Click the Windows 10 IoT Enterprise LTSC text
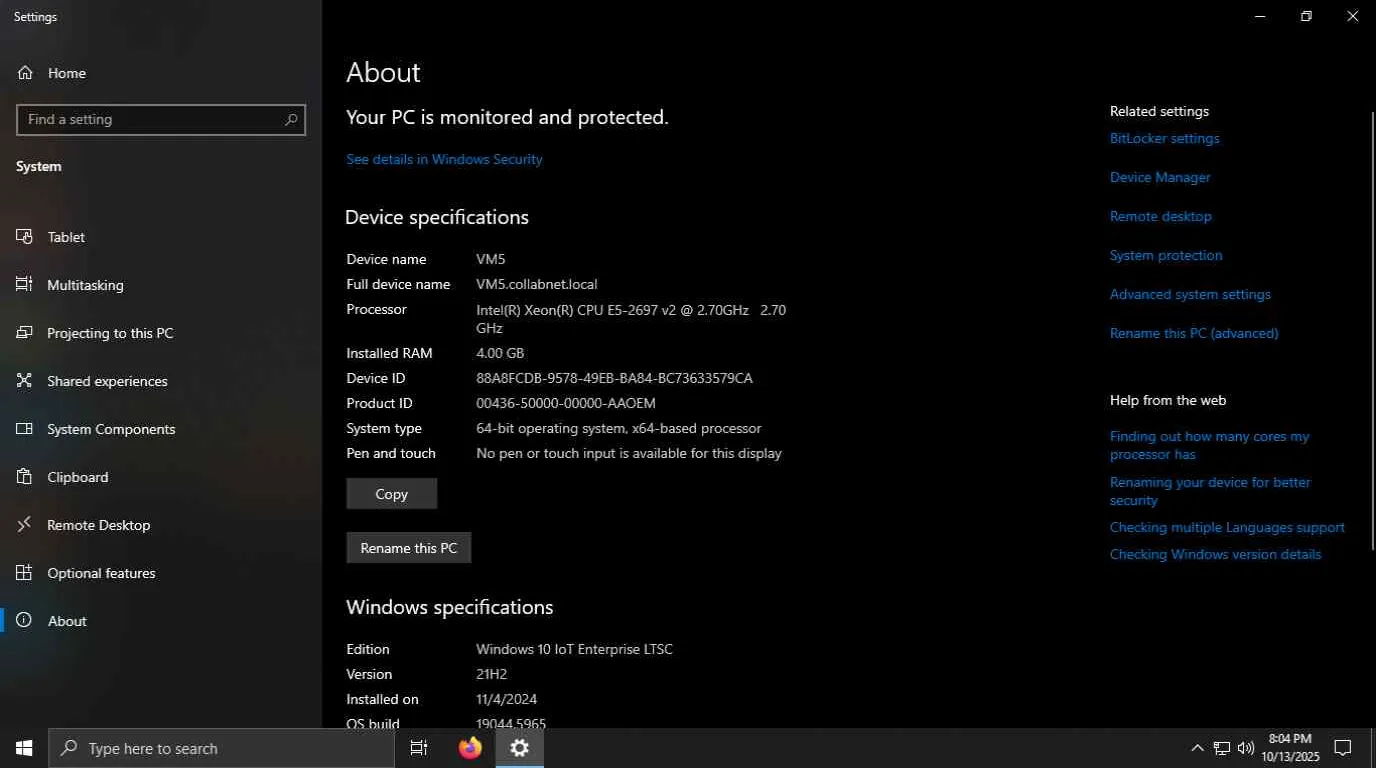The image size is (1376, 768). click(574, 649)
